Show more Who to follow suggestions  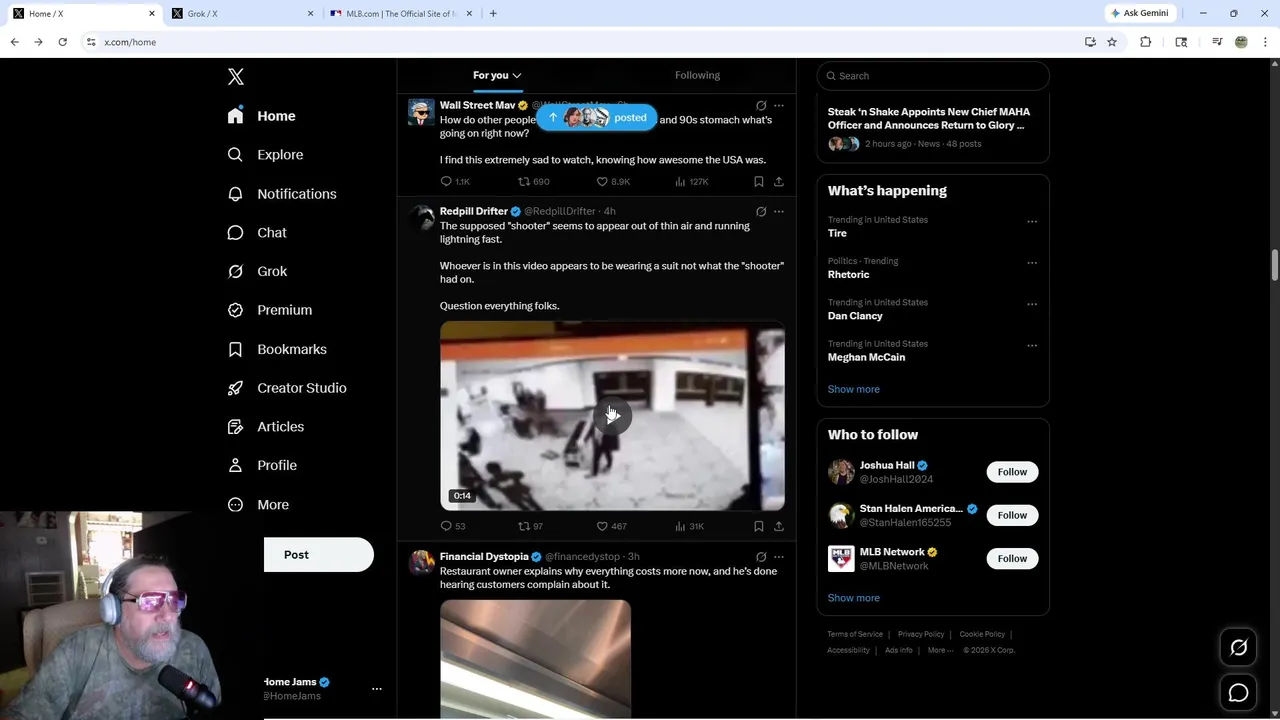853,598
